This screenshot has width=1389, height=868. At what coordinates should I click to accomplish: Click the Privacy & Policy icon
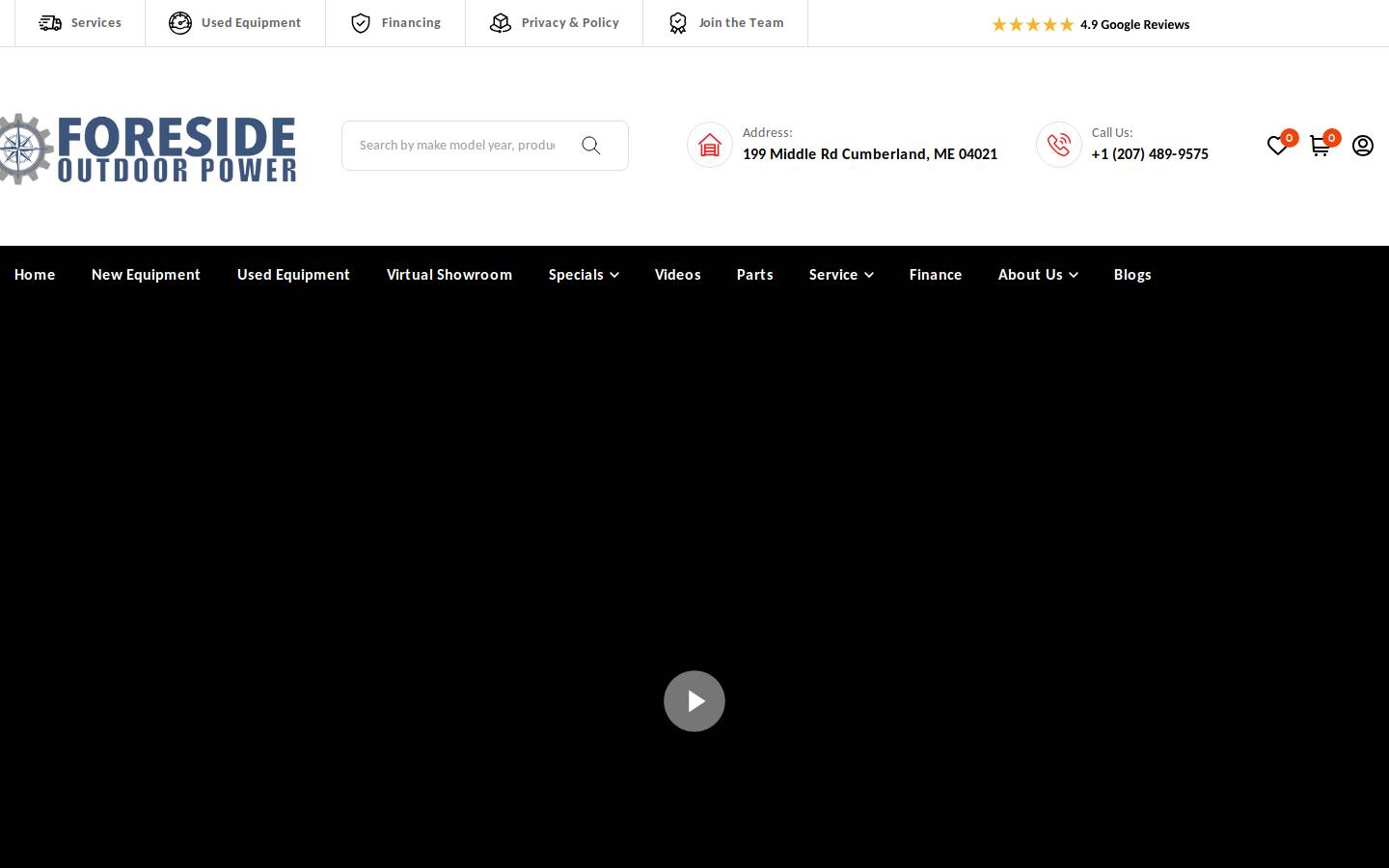click(x=501, y=23)
